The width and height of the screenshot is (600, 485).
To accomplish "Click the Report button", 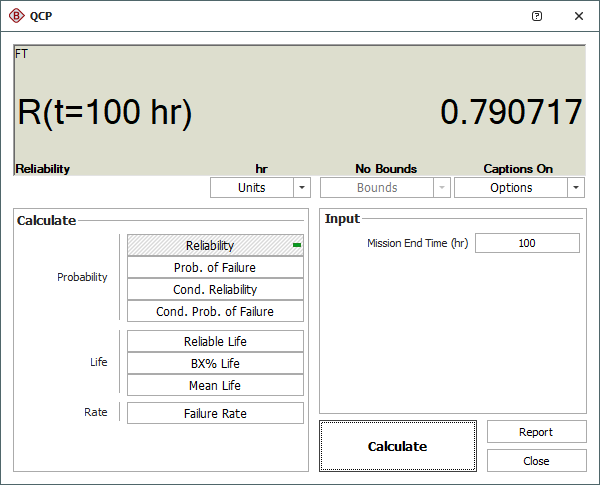I will click(536, 432).
